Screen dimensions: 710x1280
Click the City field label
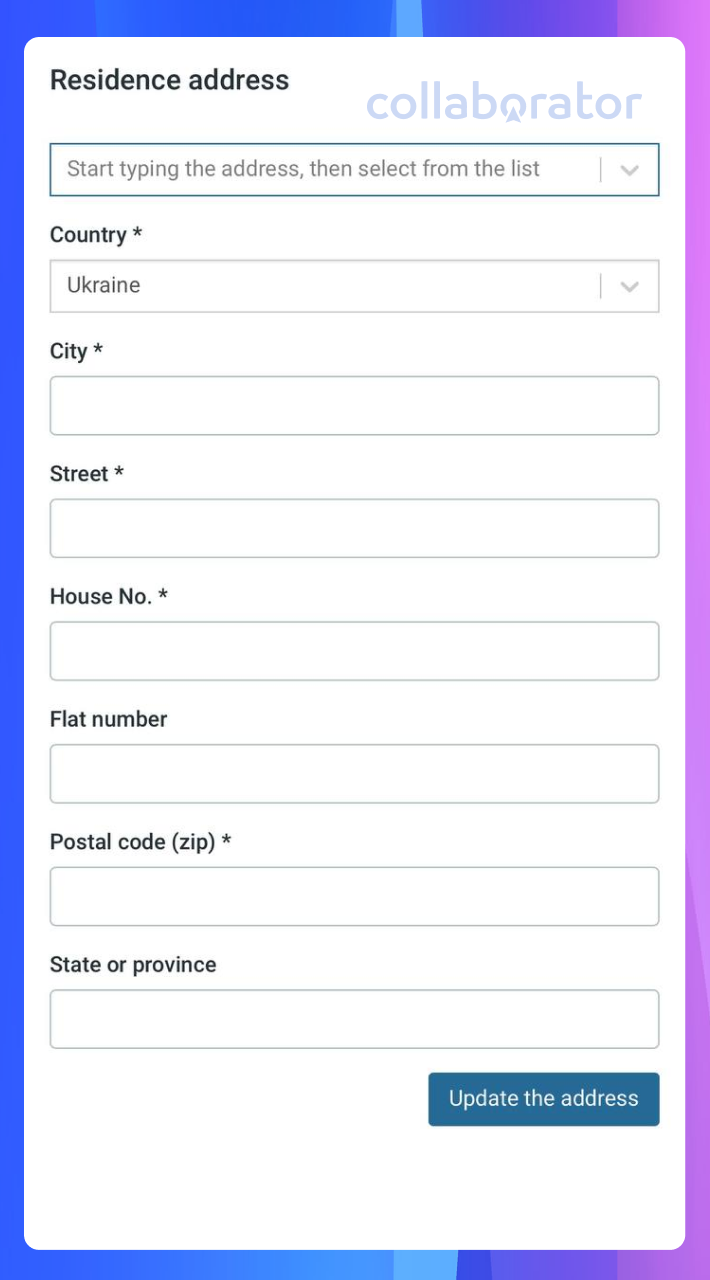pos(76,351)
